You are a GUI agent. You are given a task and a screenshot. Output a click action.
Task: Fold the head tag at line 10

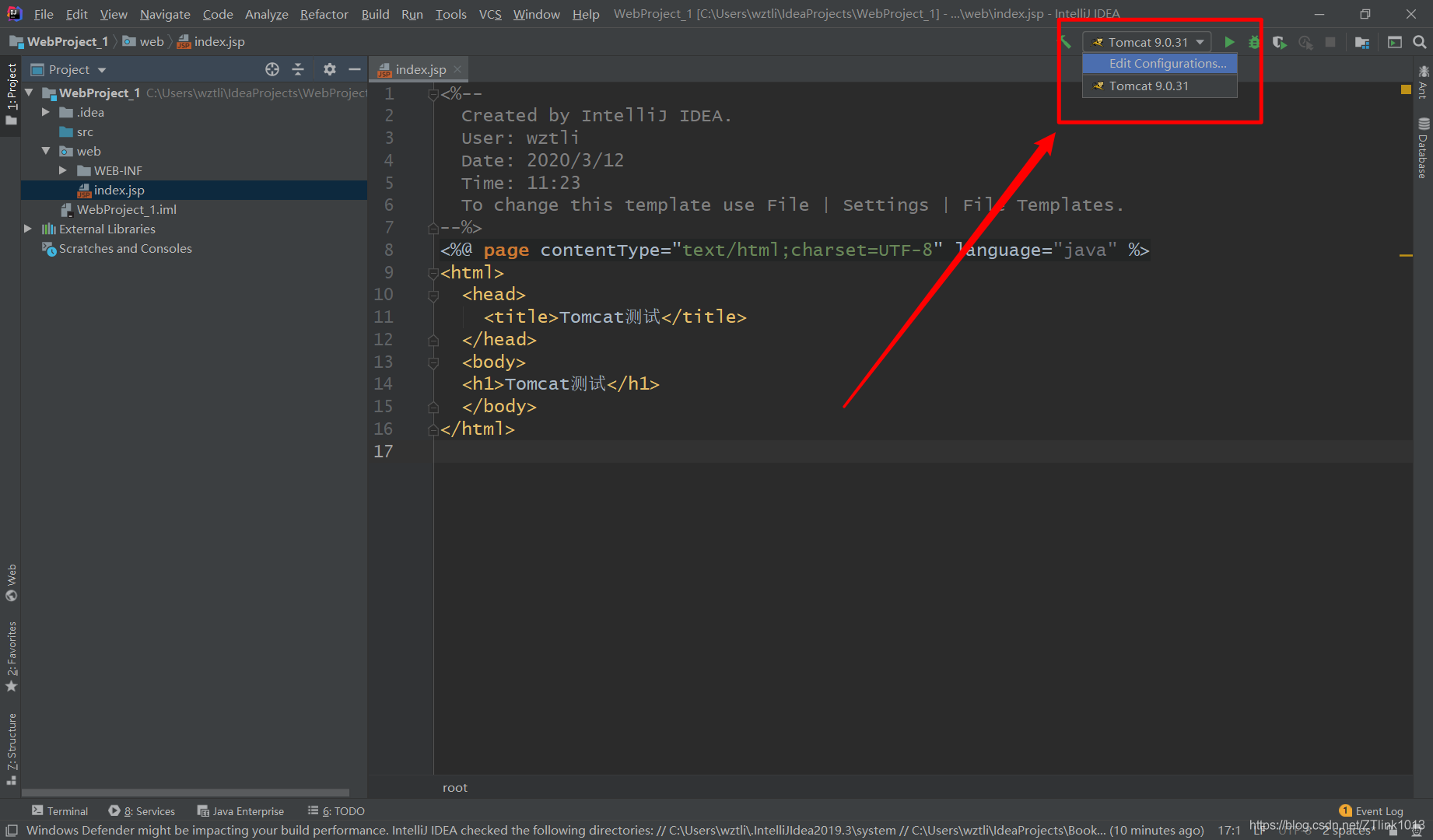pos(433,295)
